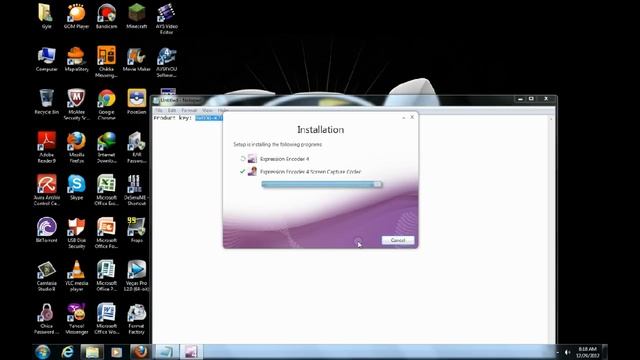Open MapleStory desktop shortcut
The image size is (640, 360).
click(x=76, y=60)
